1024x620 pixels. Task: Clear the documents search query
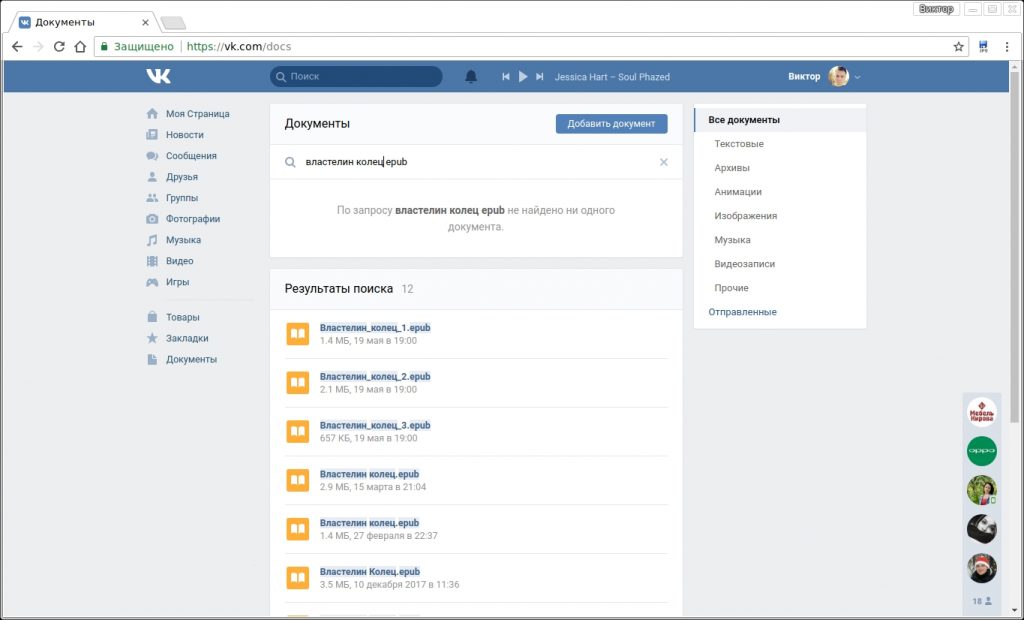(664, 162)
